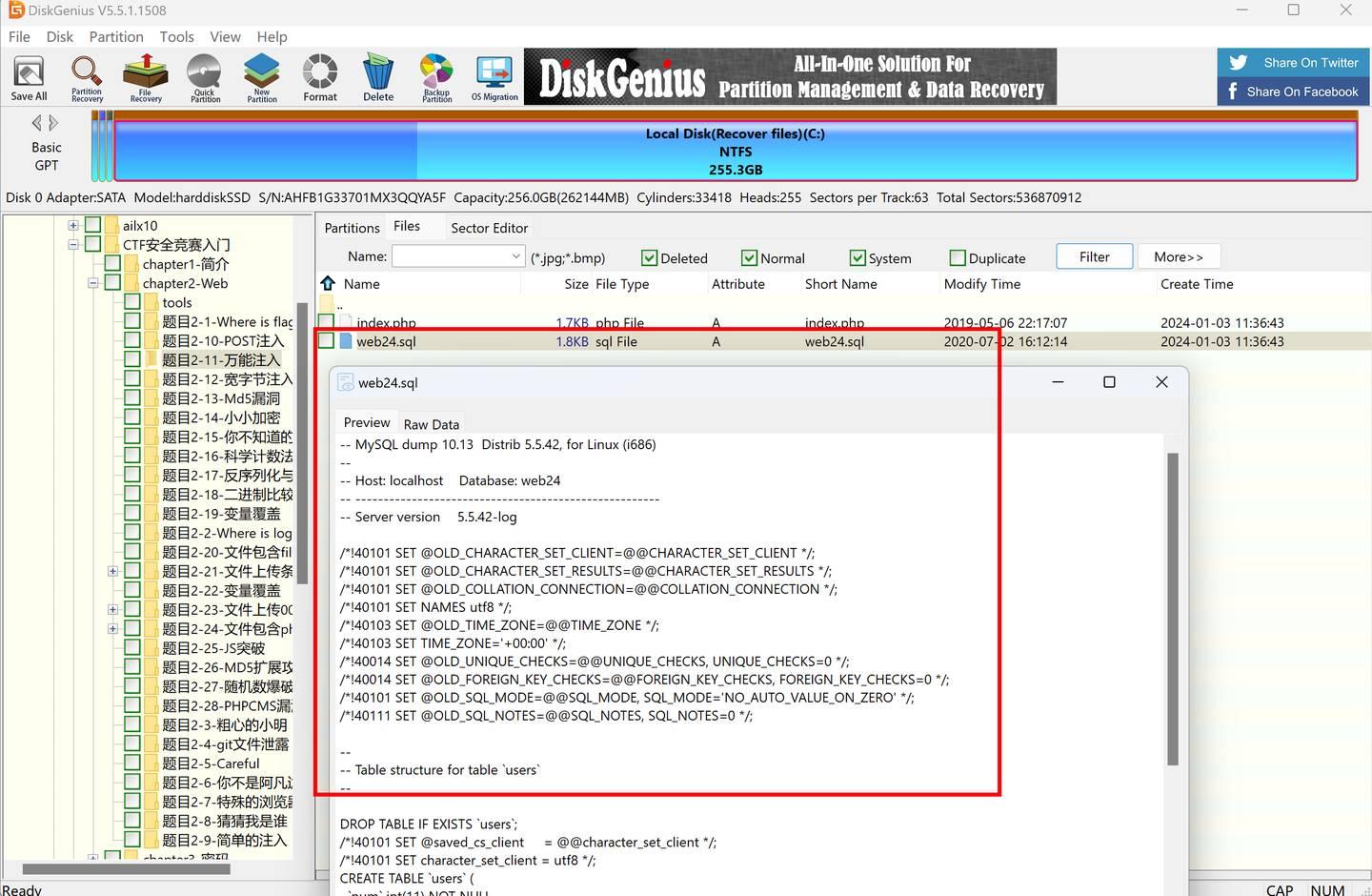The height and width of the screenshot is (896, 1372).
Task: Uncheck the Deleted filter checkbox
Action: coord(650,258)
